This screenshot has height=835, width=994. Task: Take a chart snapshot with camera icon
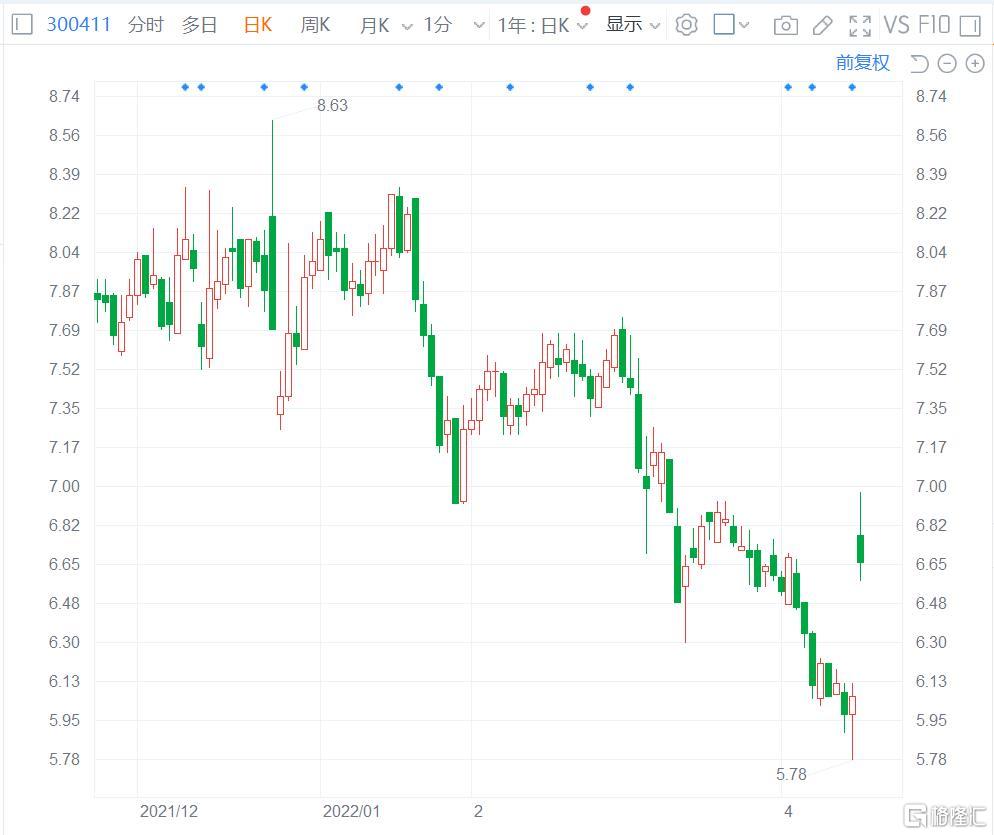785,25
